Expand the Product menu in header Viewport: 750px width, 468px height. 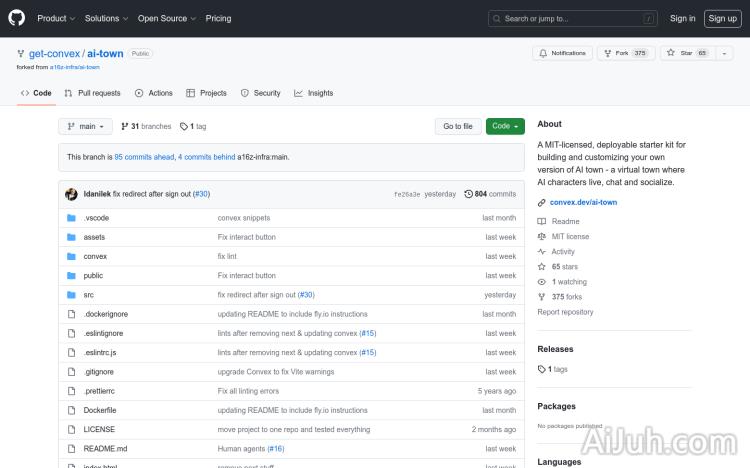55,18
